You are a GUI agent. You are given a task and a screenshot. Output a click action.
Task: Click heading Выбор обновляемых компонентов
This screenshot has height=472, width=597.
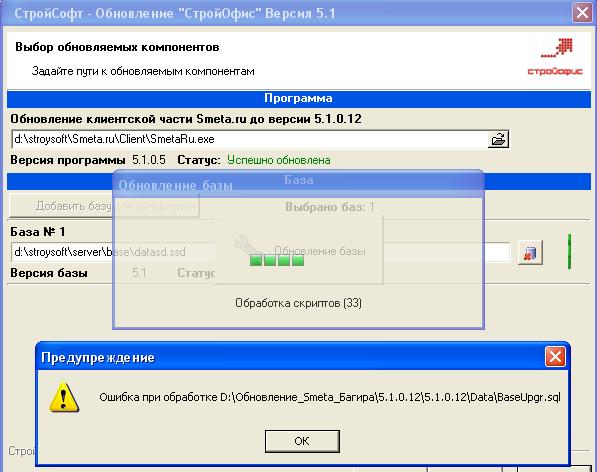tap(117, 47)
